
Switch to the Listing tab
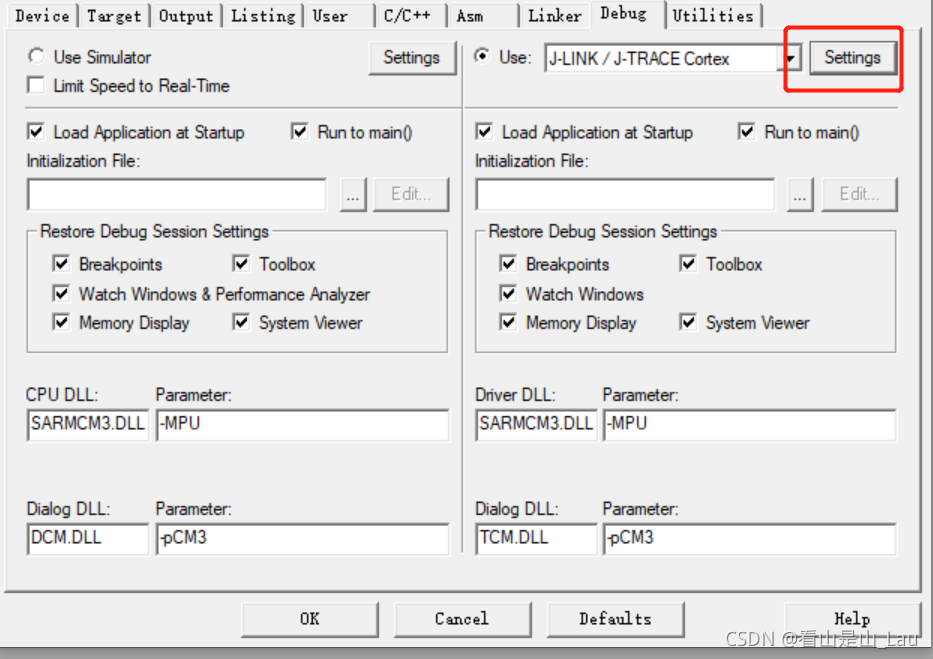point(263,16)
